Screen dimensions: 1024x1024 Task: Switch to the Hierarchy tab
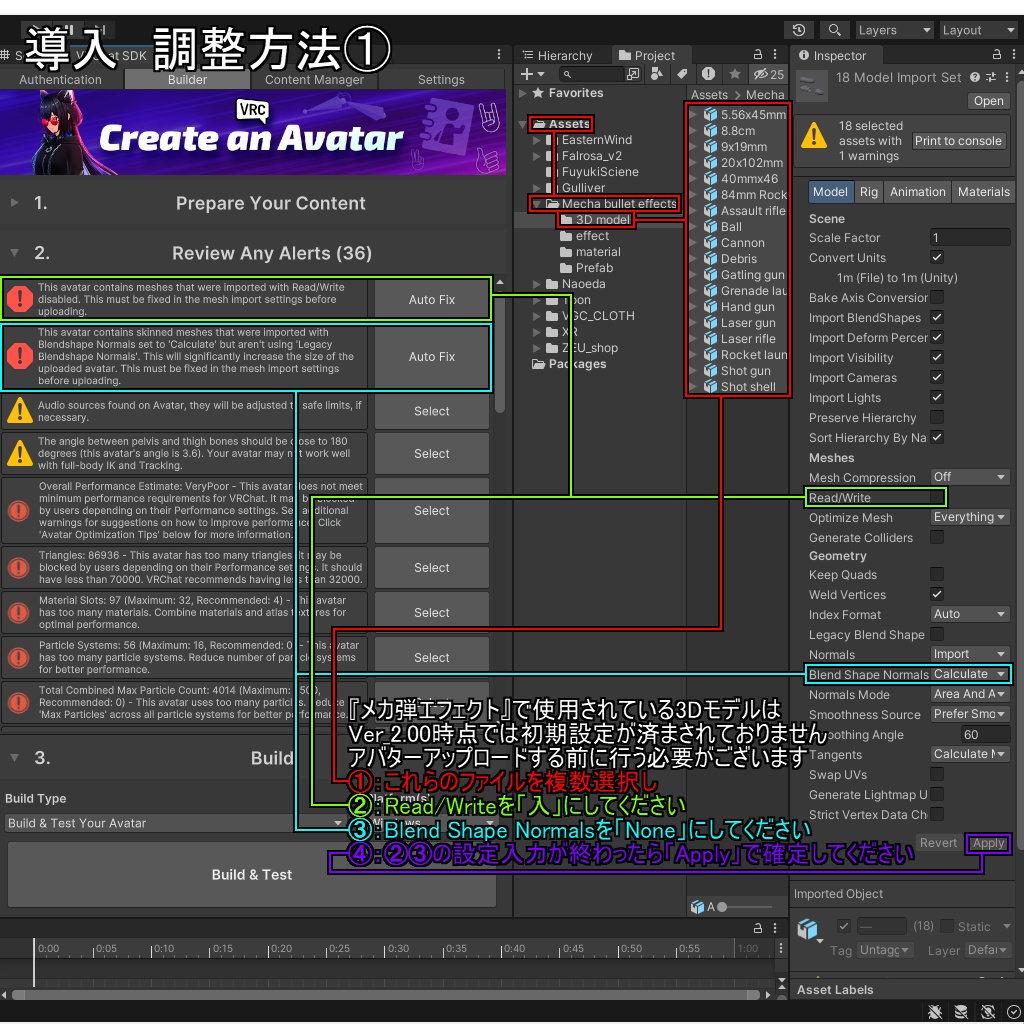pos(565,55)
